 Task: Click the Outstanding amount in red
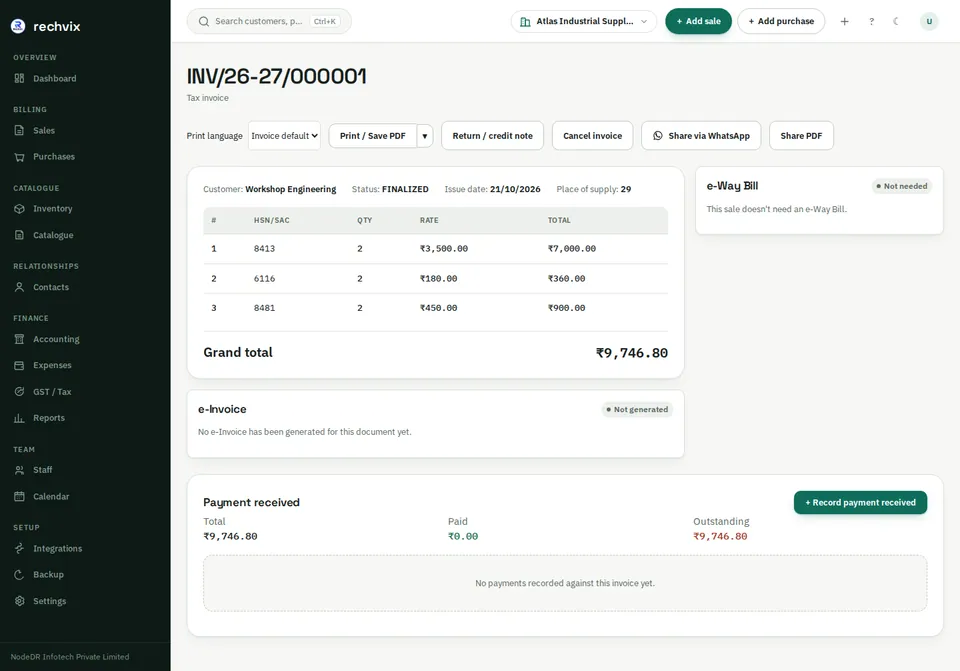(720, 536)
